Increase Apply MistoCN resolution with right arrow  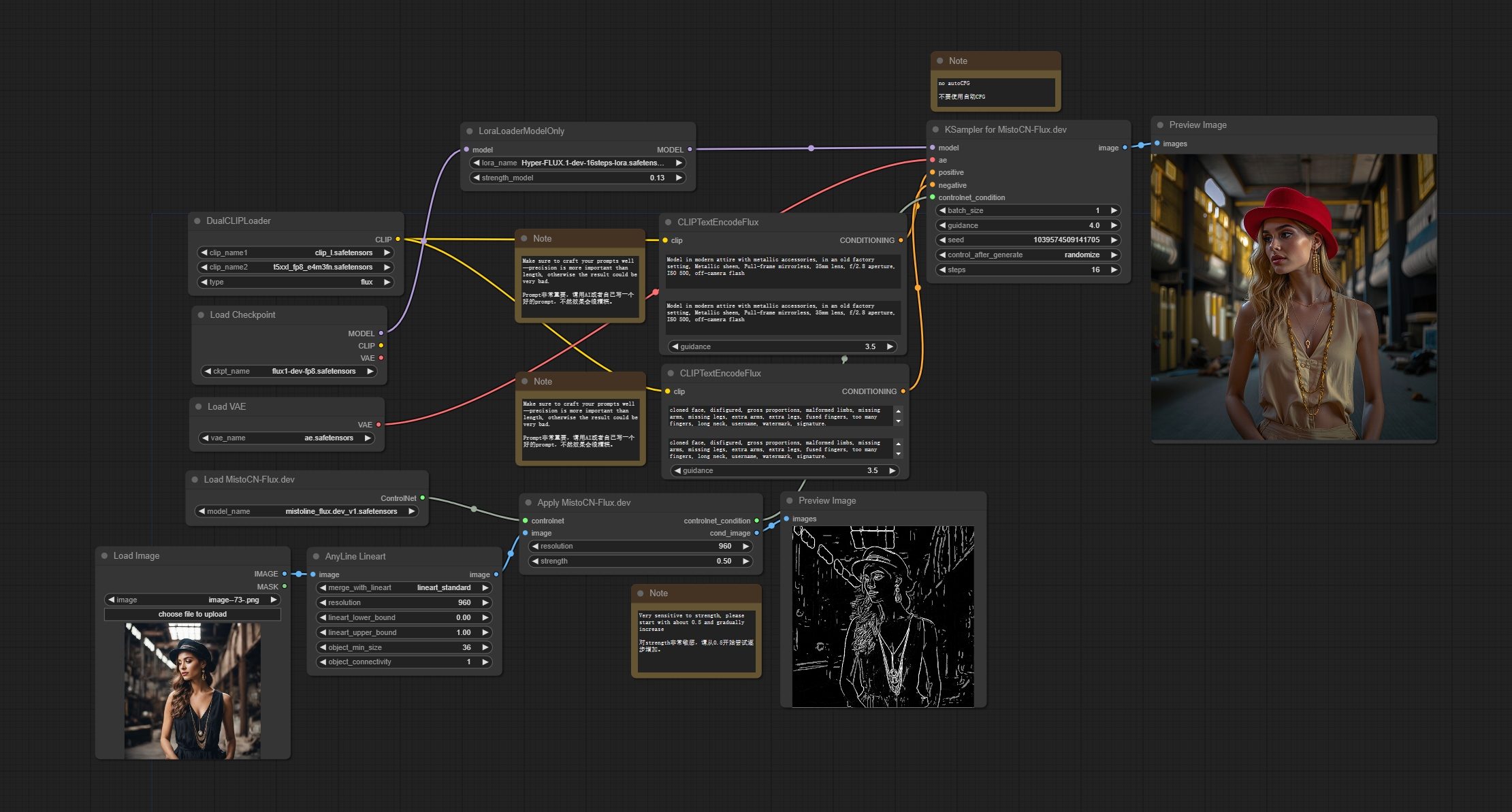click(x=745, y=546)
